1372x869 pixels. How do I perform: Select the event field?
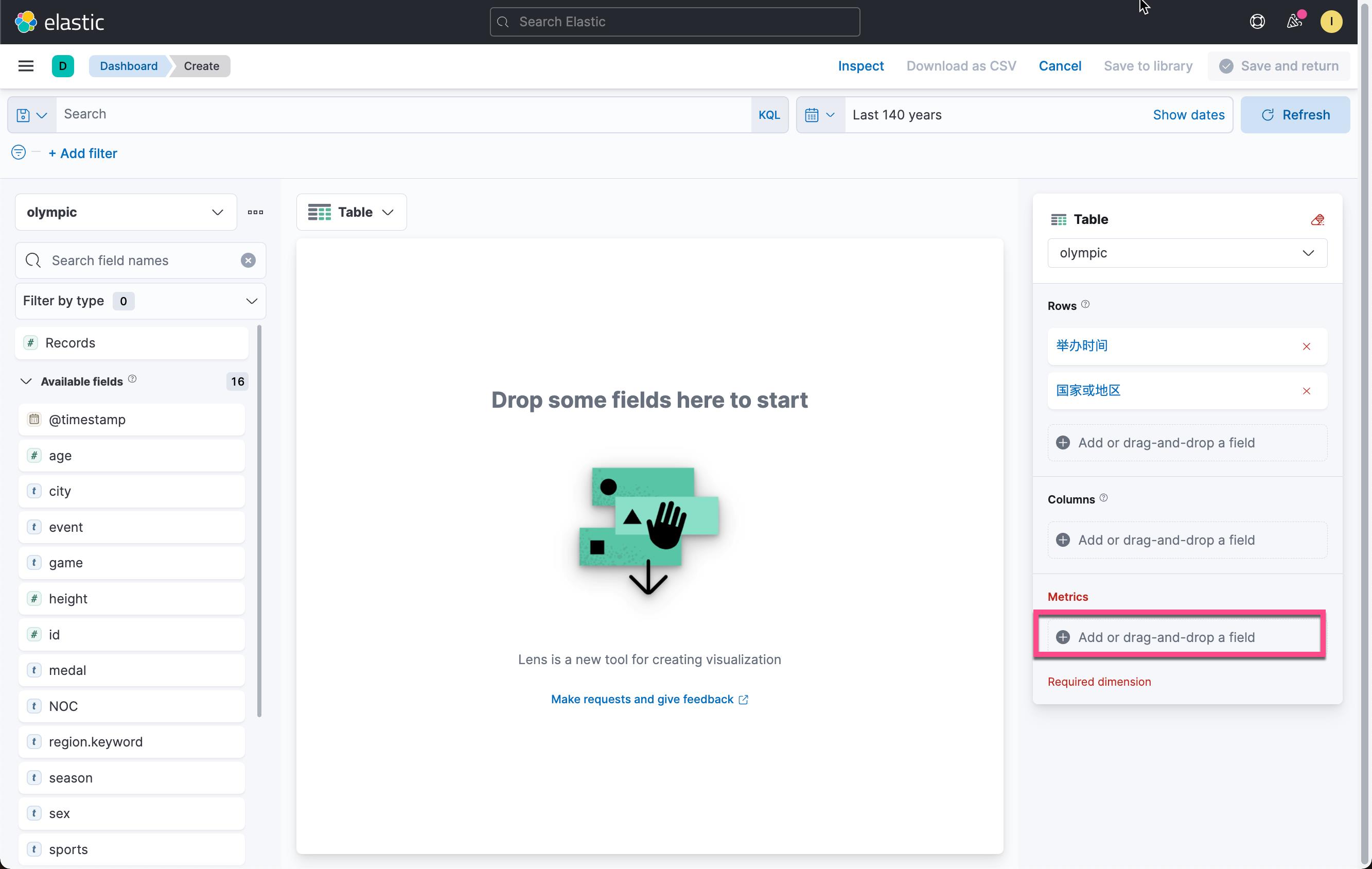(x=132, y=527)
